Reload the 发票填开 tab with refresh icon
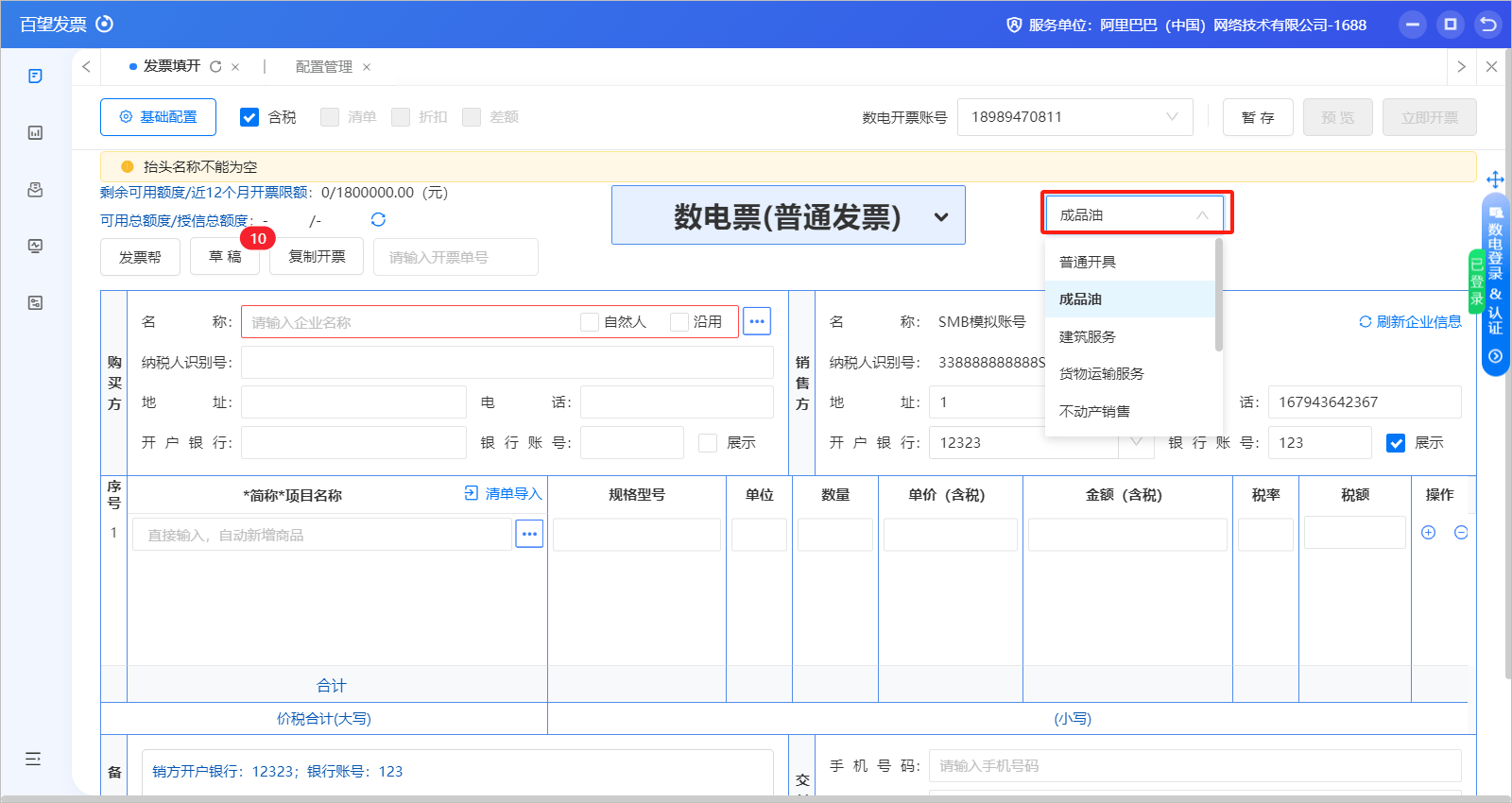Image resolution: width=1512 pixels, height=803 pixels. [215, 66]
